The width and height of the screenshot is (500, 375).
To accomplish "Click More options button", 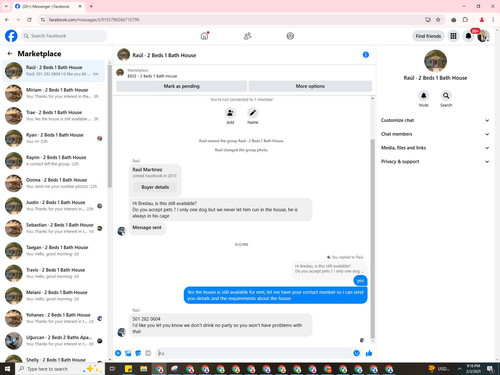I will (310, 86).
